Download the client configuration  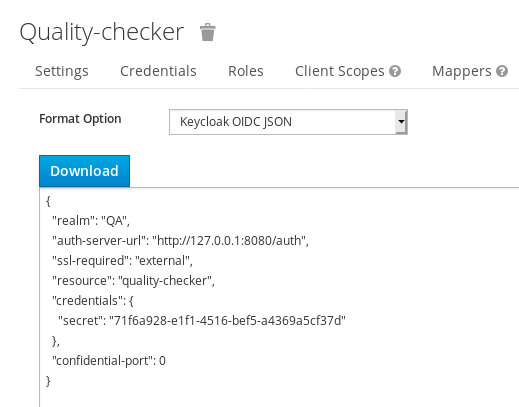[84, 171]
